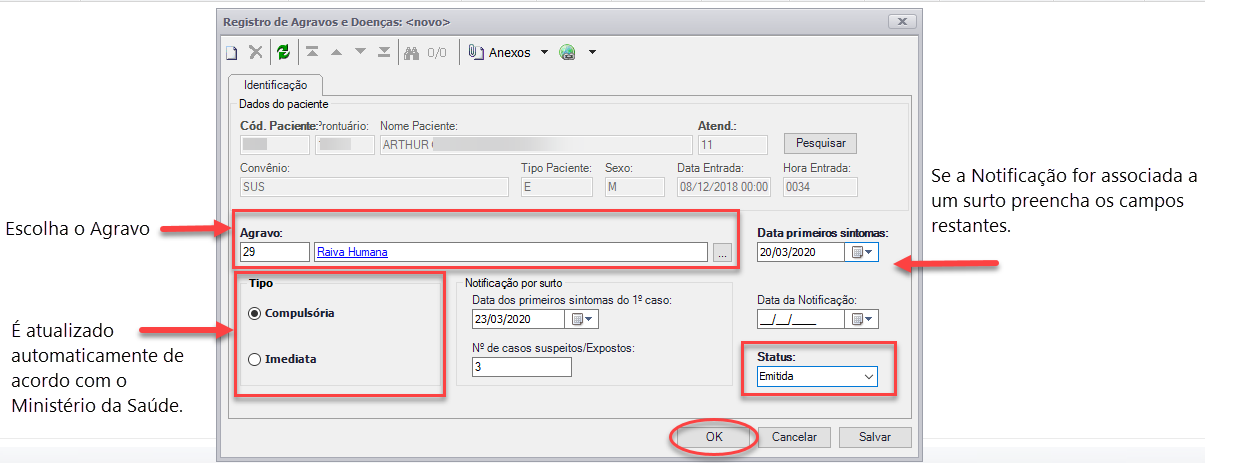Expand dropdown arrow beside globe icon
This screenshot has height=463, width=1237.
click(x=592, y=53)
